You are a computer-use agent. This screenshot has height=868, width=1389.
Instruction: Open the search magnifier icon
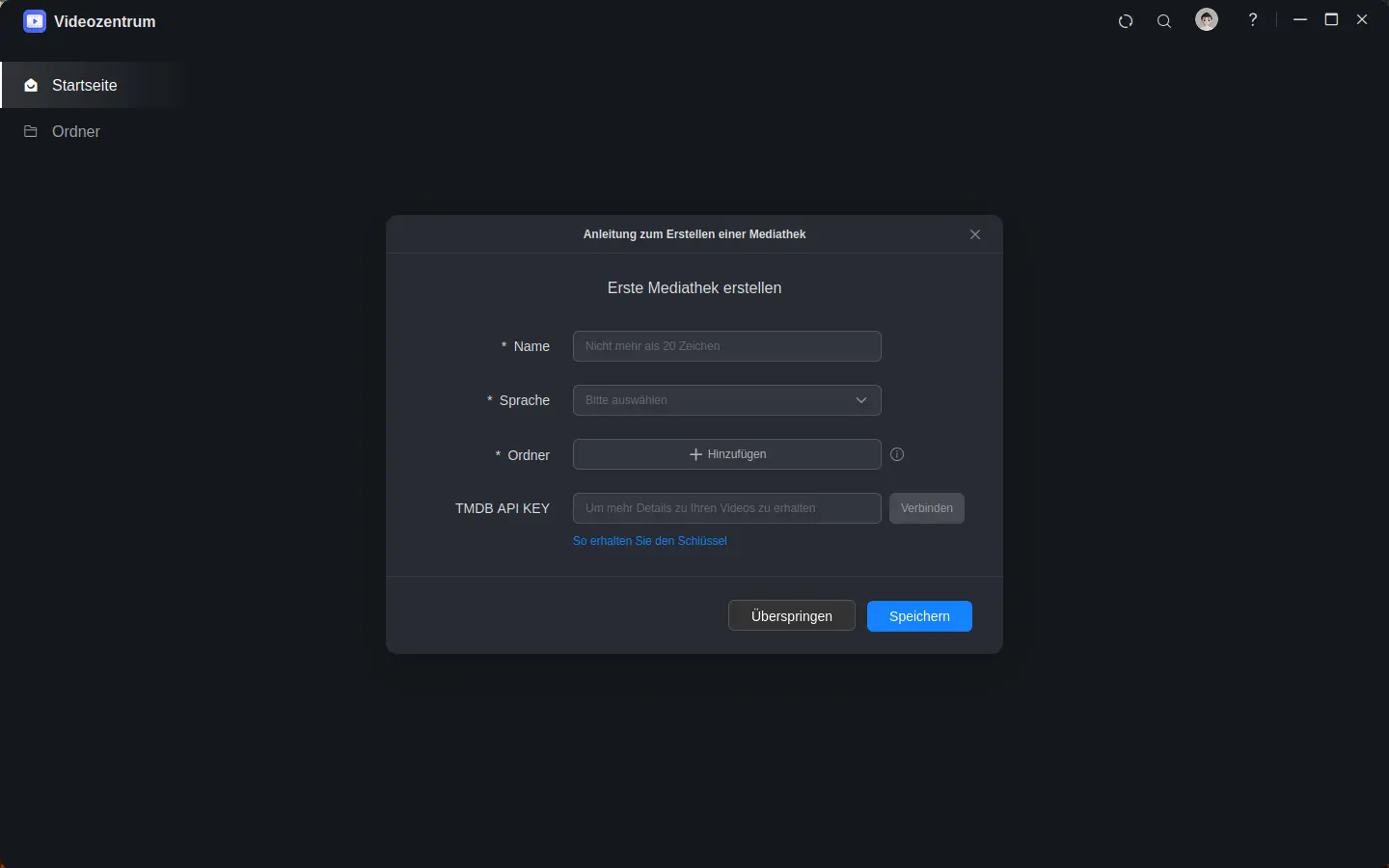tap(1164, 21)
